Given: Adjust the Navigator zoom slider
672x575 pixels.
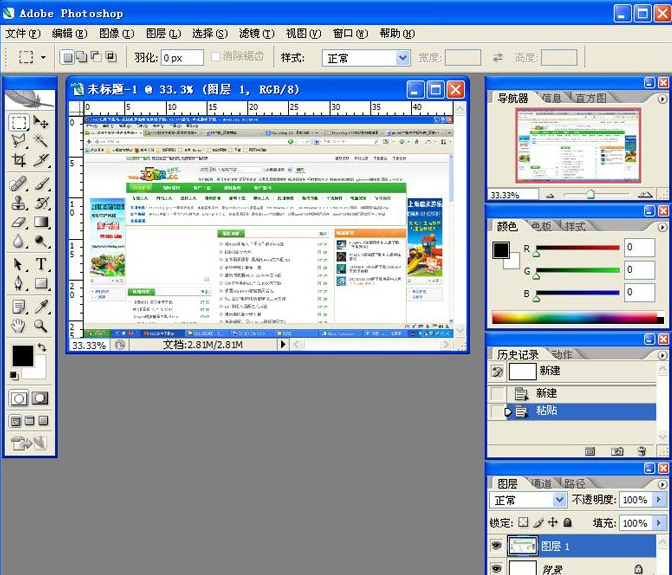Looking at the screenshot, I should click(x=591, y=195).
